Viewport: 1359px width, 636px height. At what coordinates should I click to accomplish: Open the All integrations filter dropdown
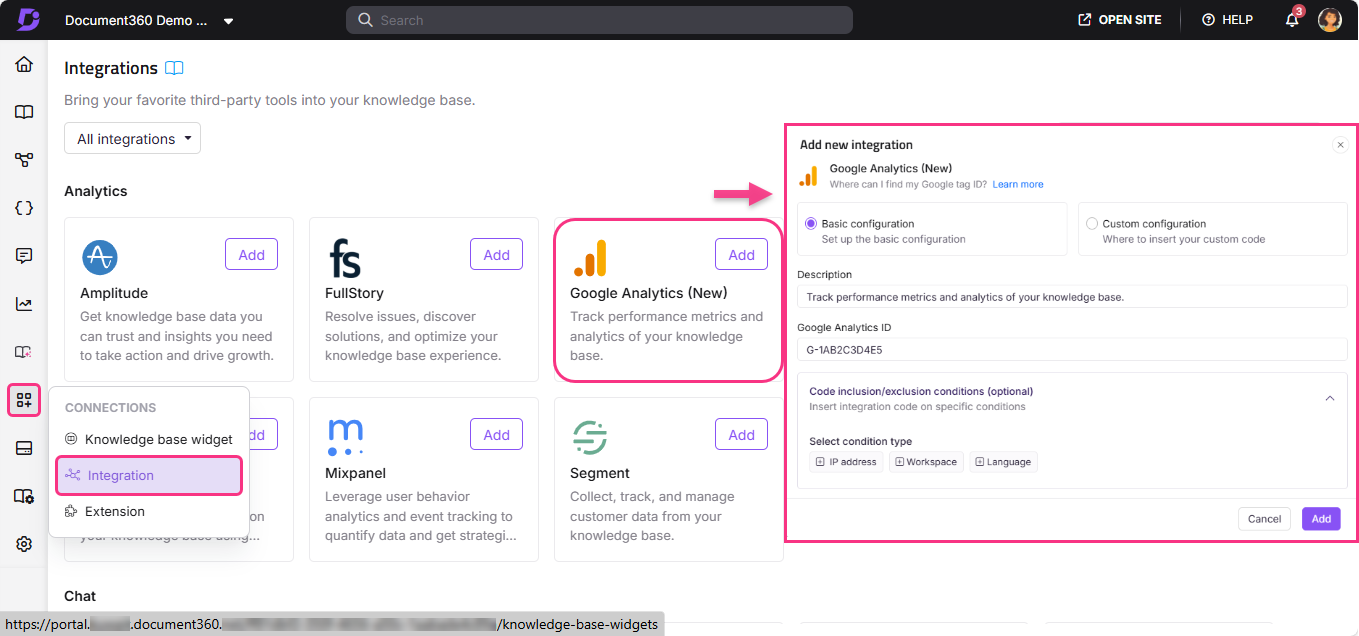click(132, 138)
